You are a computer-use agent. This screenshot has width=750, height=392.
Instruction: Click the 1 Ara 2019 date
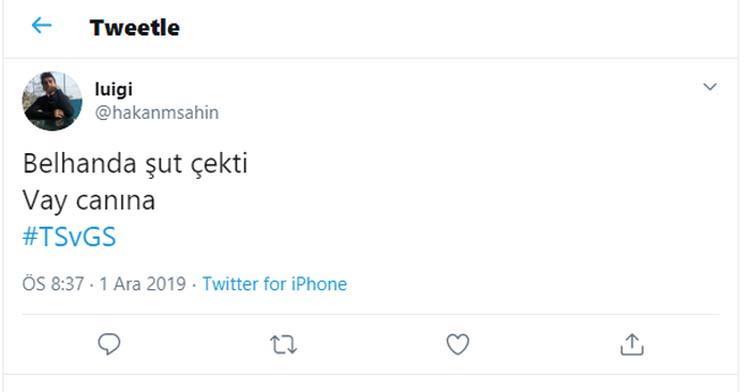pyautogui.click(x=143, y=284)
